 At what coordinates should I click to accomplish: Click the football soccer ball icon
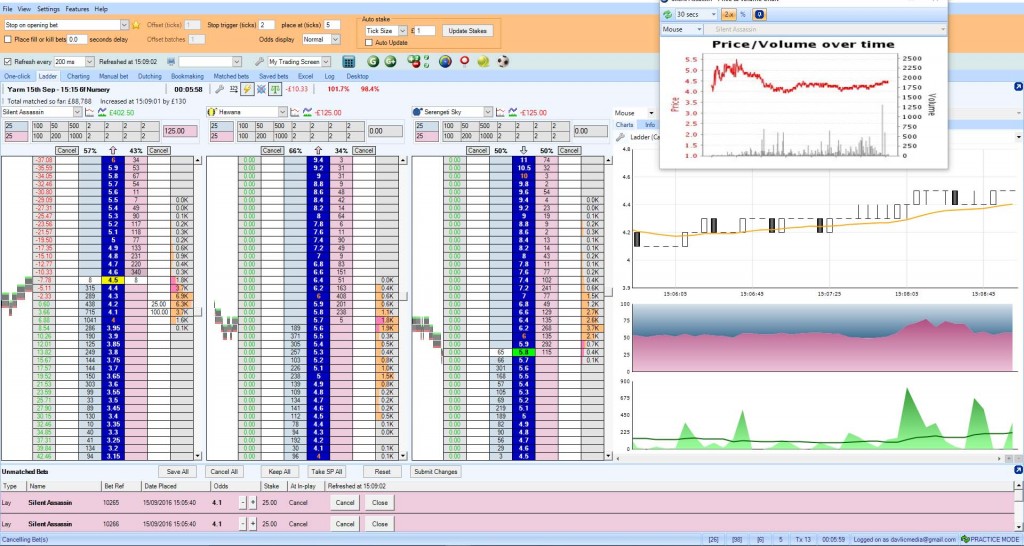click(503, 61)
